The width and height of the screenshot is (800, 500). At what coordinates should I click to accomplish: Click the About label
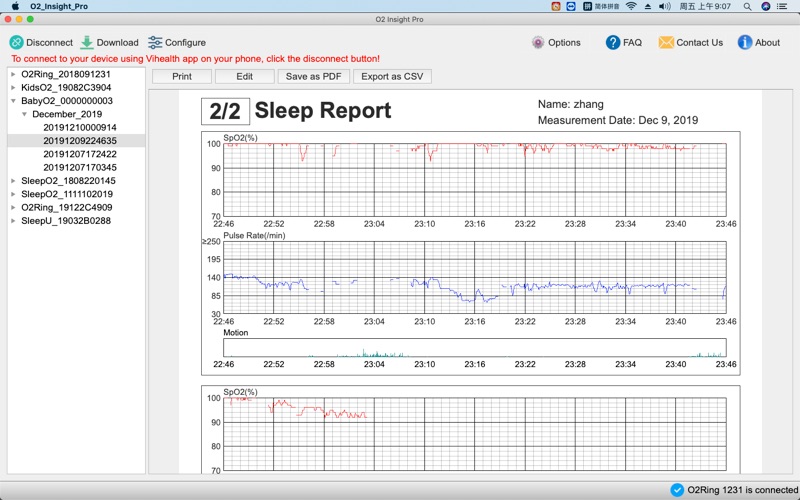click(x=767, y=42)
